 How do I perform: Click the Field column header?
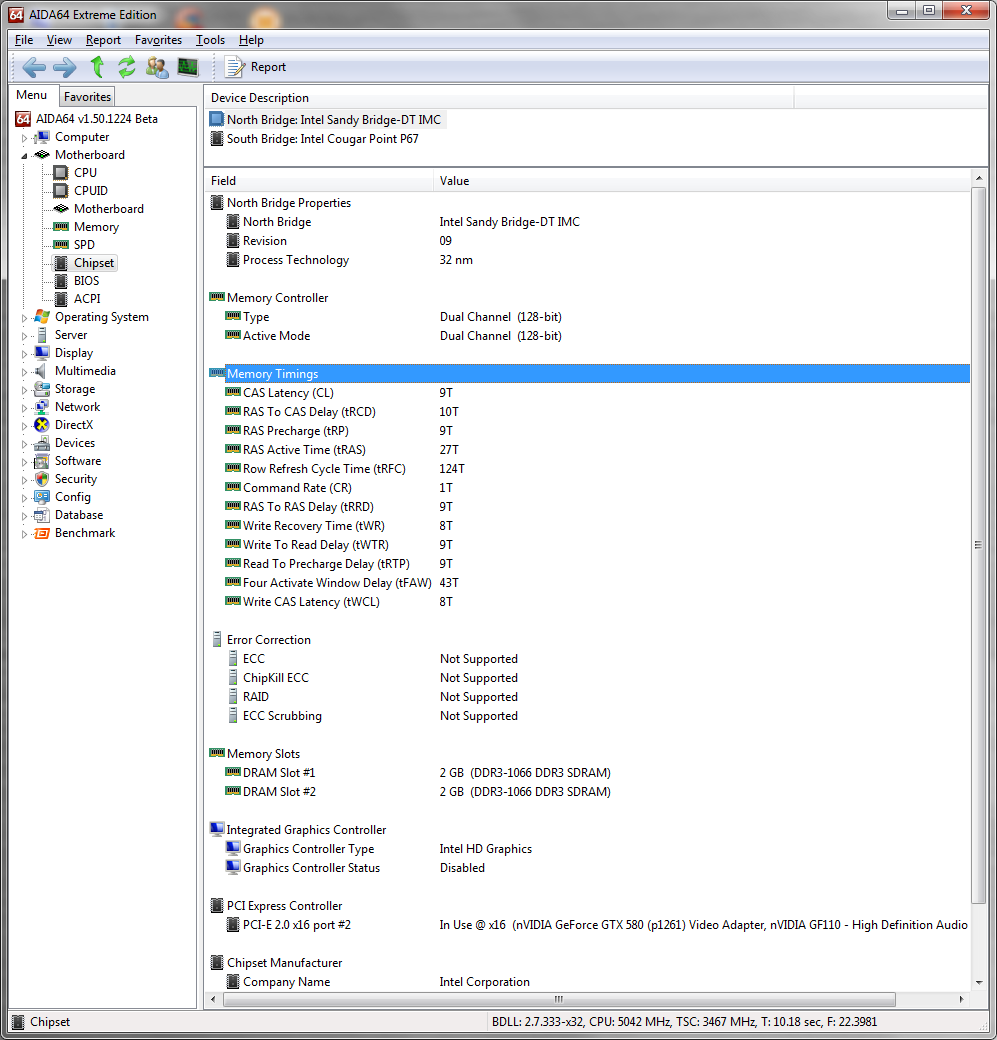(x=319, y=180)
